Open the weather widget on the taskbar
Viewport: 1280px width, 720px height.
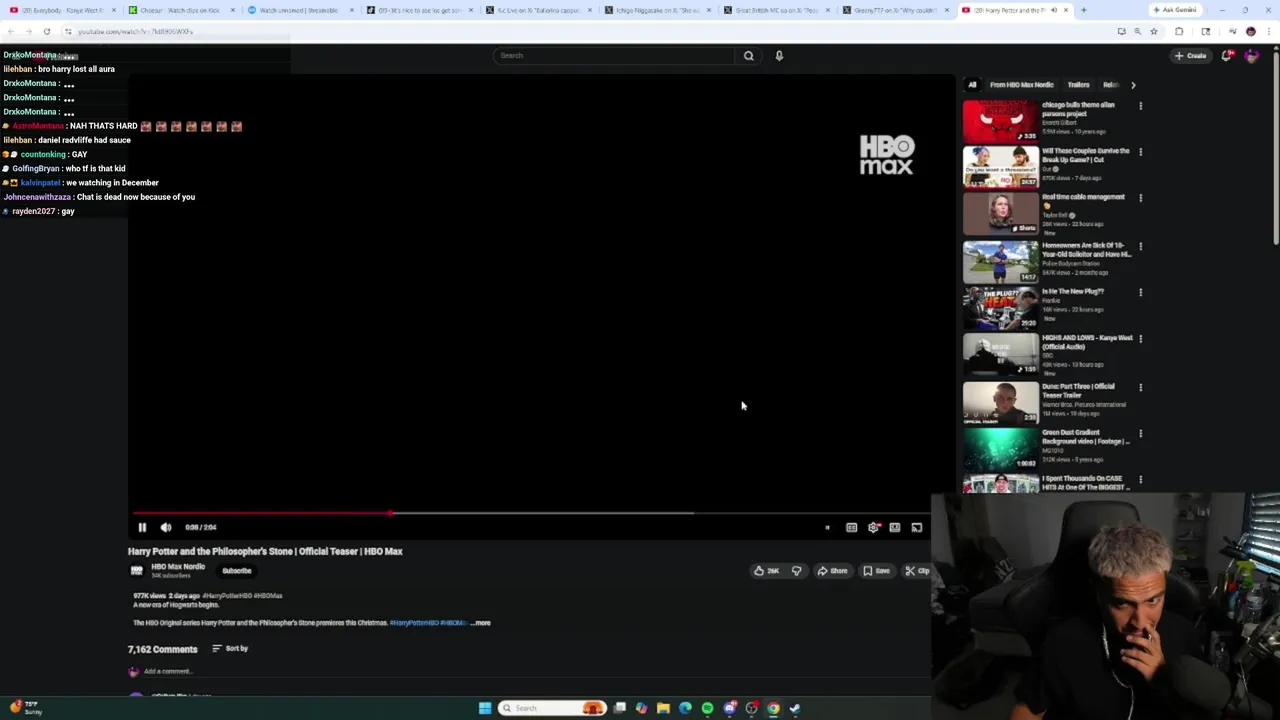click(x=25, y=708)
